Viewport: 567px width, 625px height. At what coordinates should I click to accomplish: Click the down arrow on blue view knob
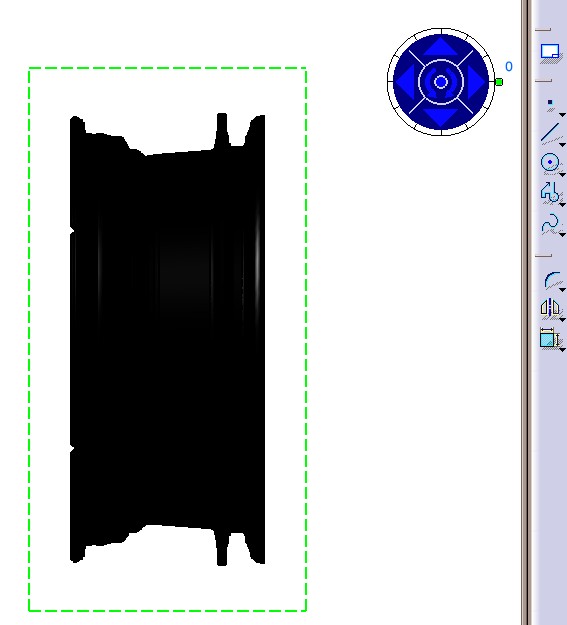click(x=441, y=118)
